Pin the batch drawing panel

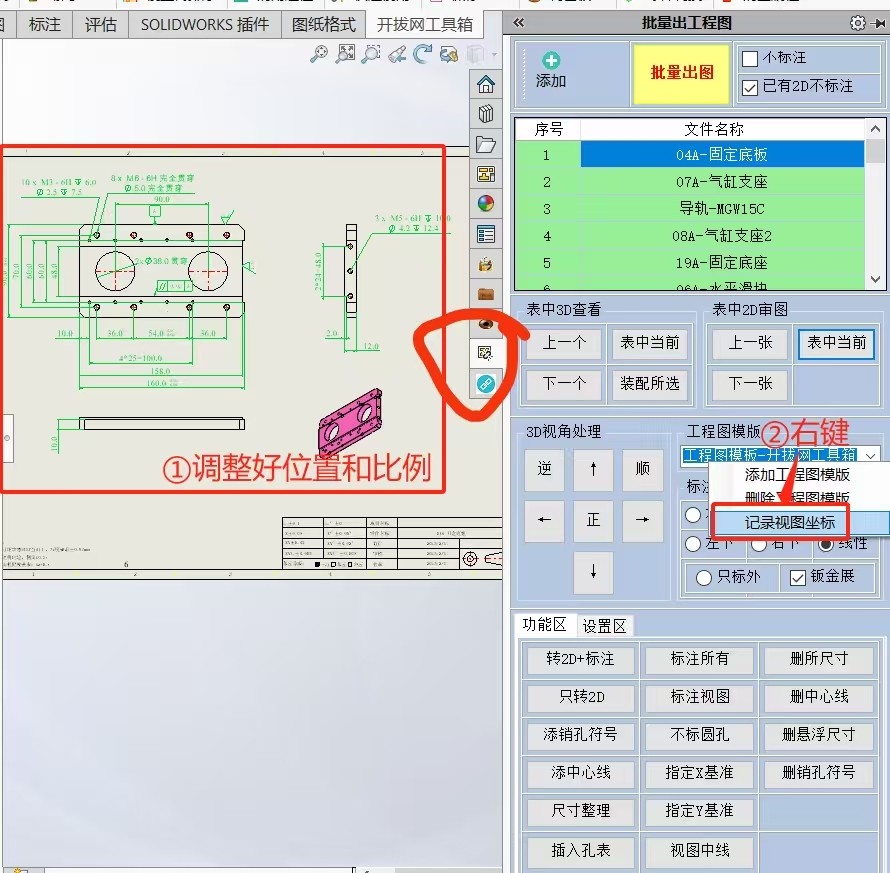[879, 23]
